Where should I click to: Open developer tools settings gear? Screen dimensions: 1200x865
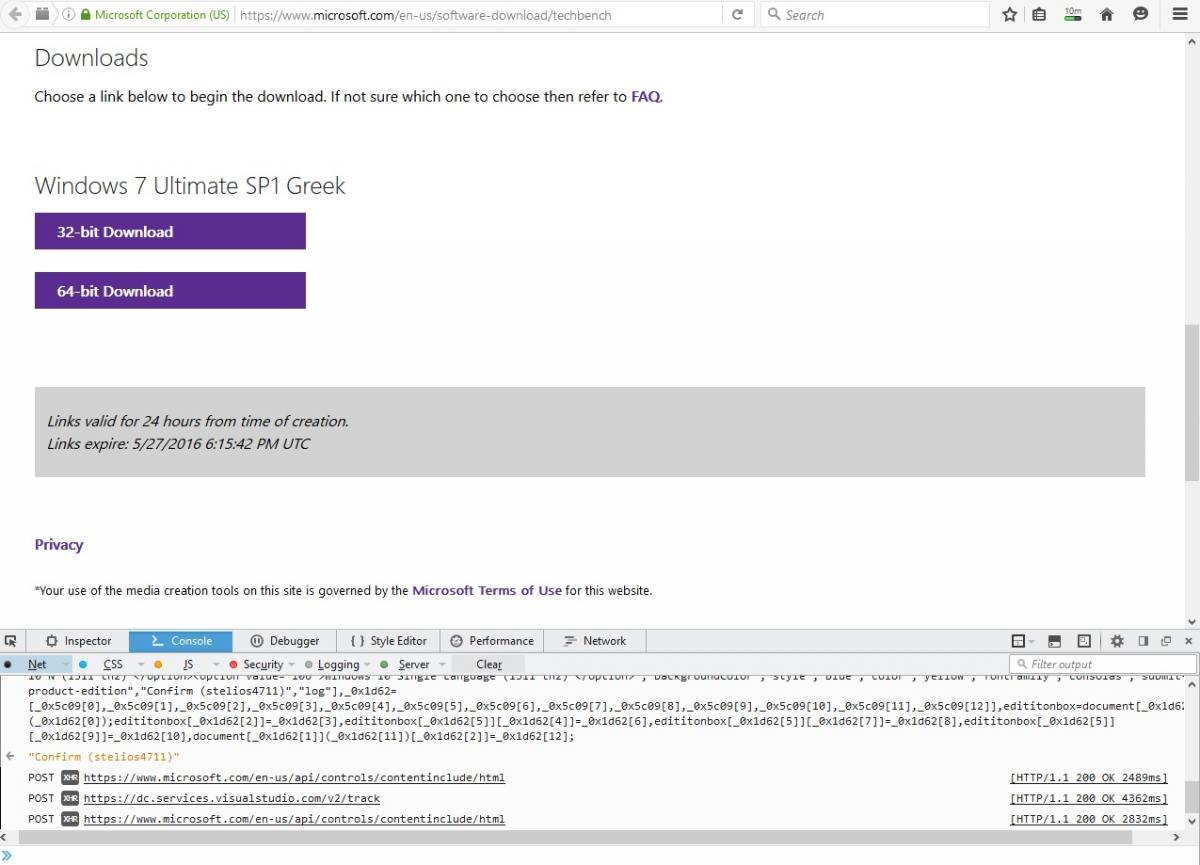(1117, 641)
